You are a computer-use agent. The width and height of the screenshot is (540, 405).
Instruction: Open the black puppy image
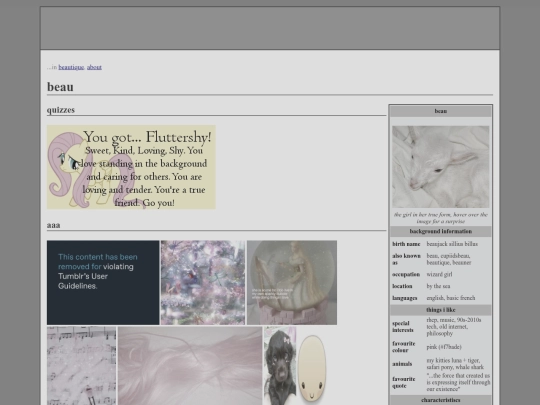(280, 366)
